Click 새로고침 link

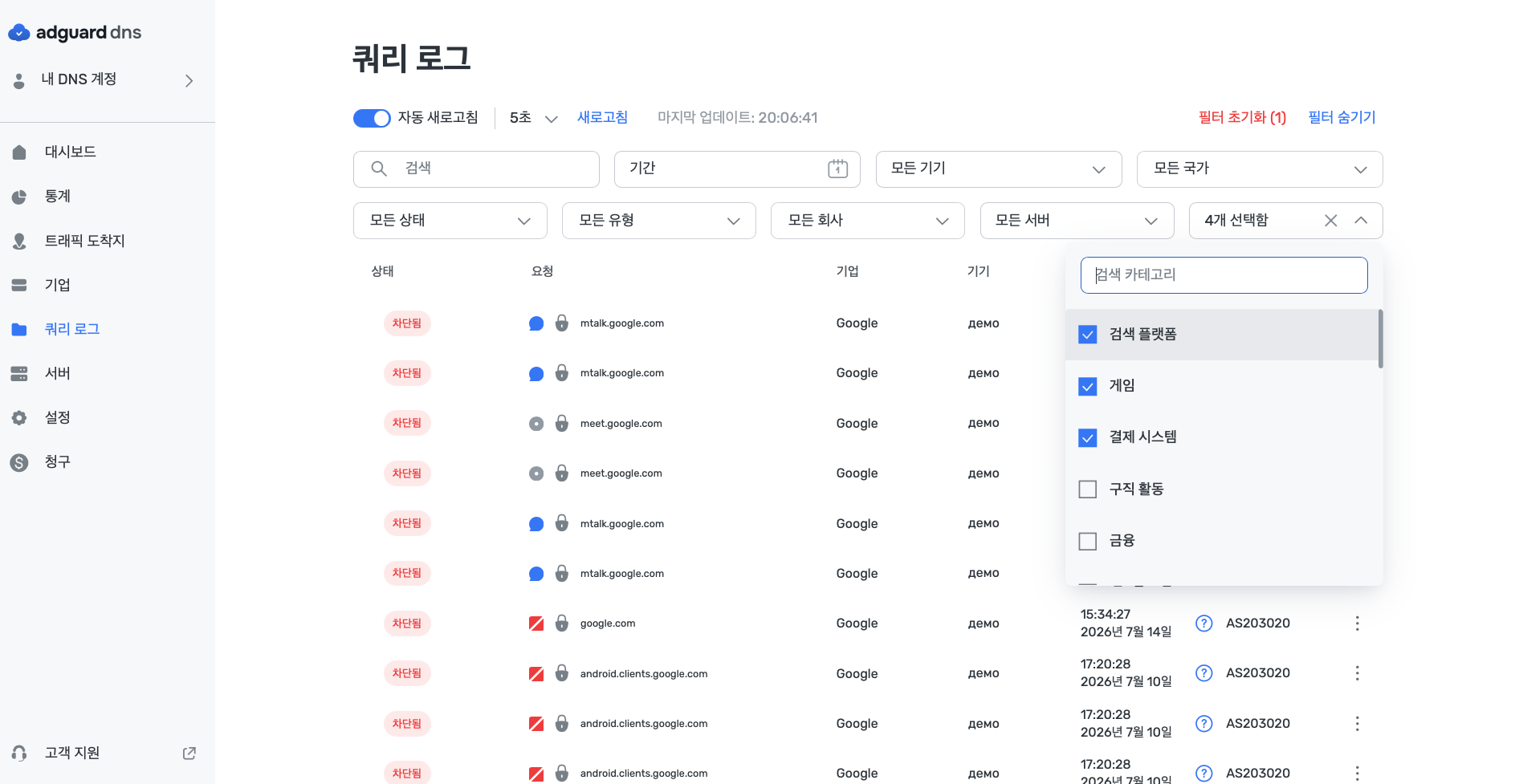[602, 118]
